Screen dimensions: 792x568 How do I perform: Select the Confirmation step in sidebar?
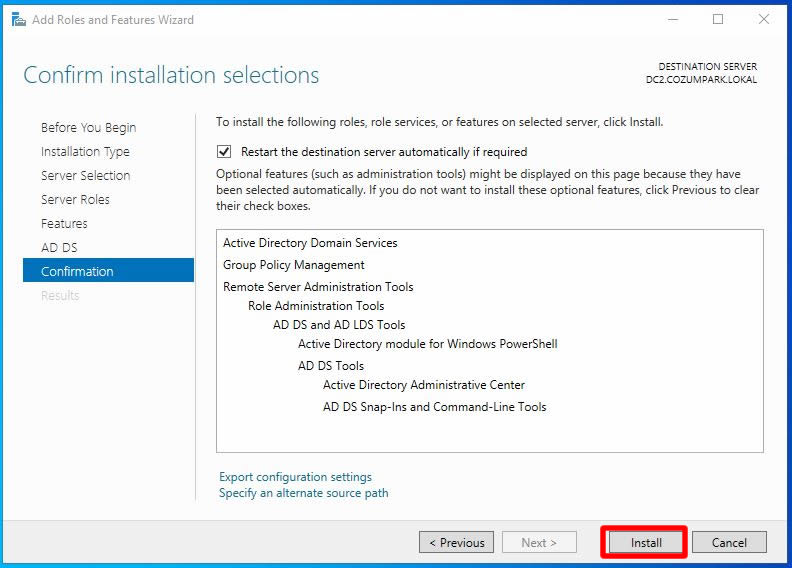point(77,272)
